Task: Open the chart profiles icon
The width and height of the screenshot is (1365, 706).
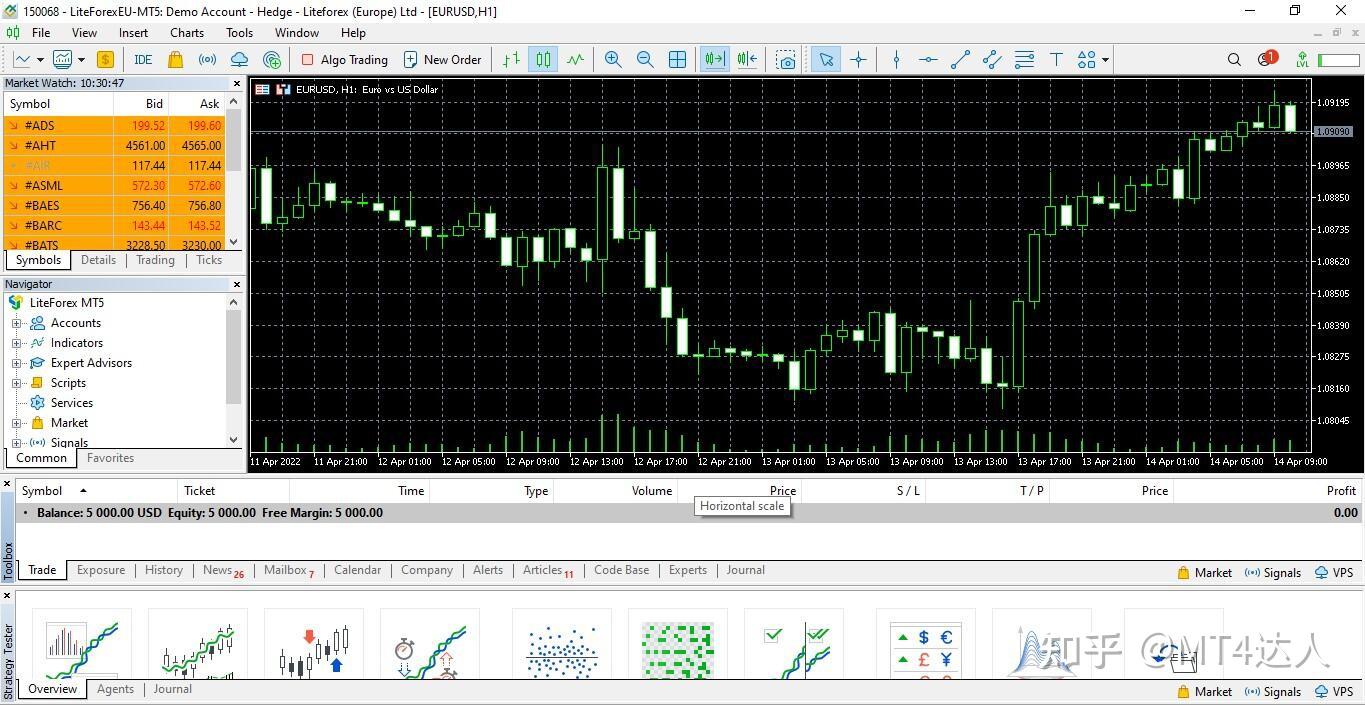Action: pos(63,60)
